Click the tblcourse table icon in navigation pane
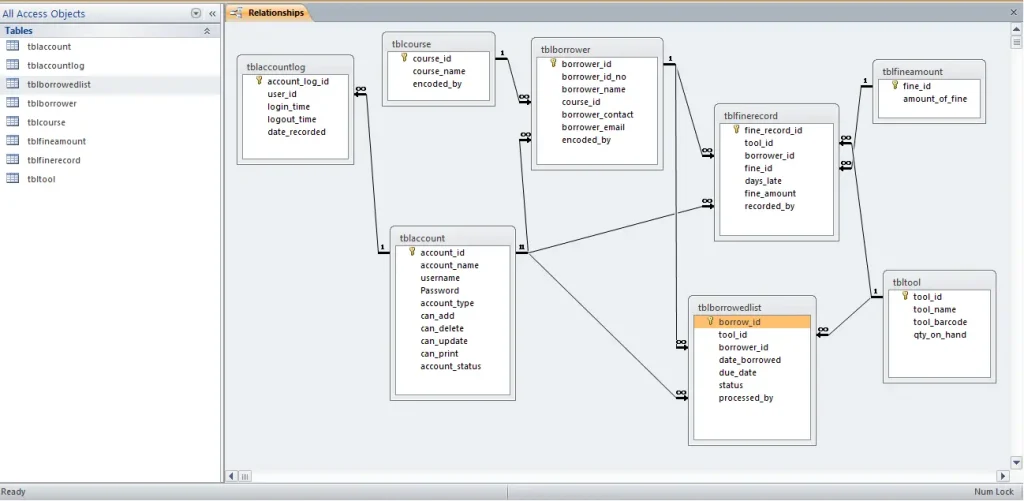1024x501 pixels. point(12,122)
